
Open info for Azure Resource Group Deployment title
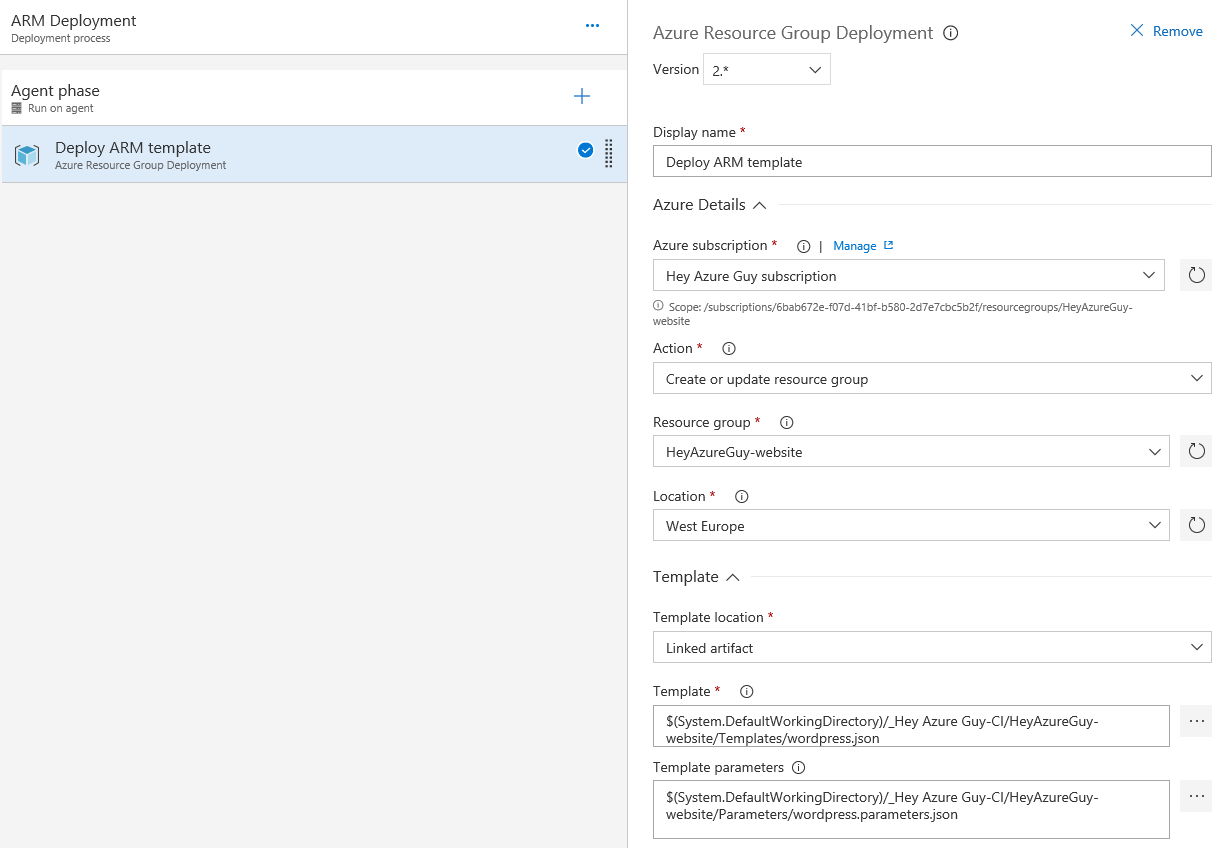(951, 33)
